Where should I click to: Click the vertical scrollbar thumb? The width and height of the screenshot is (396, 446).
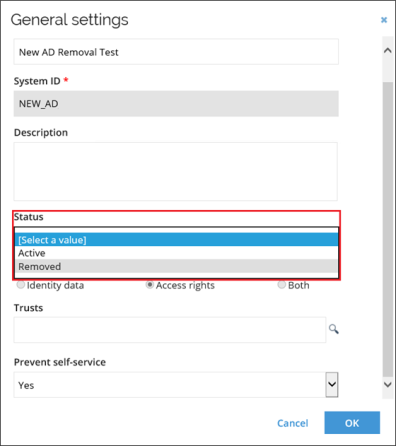pyautogui.click(x=388, y=228)
